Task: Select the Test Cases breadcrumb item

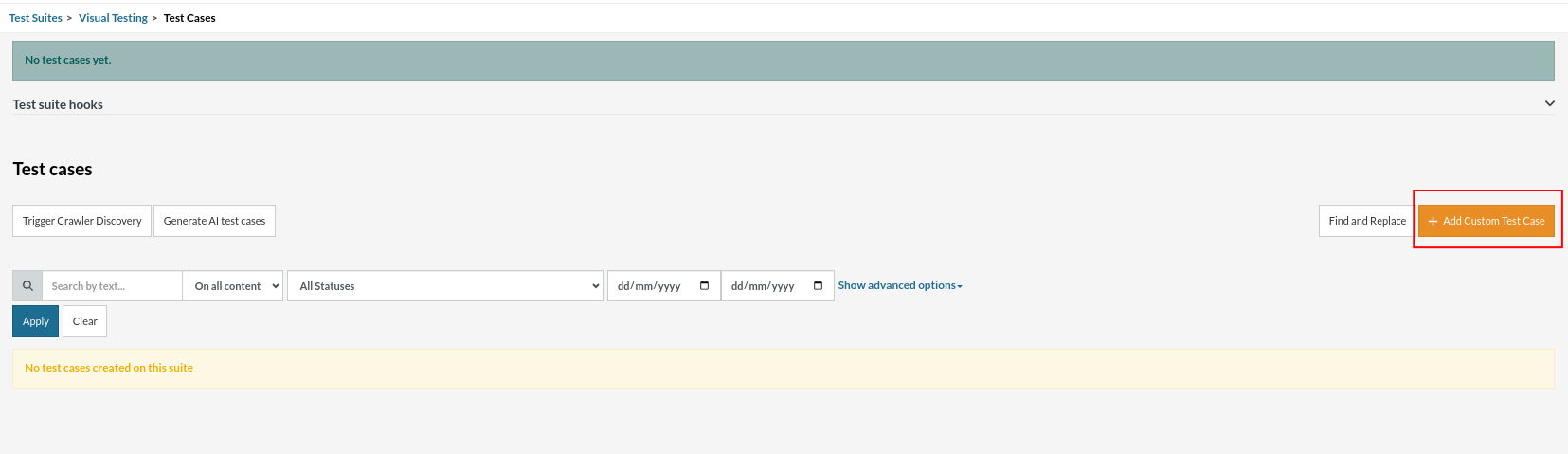Action: coord(189,18)
